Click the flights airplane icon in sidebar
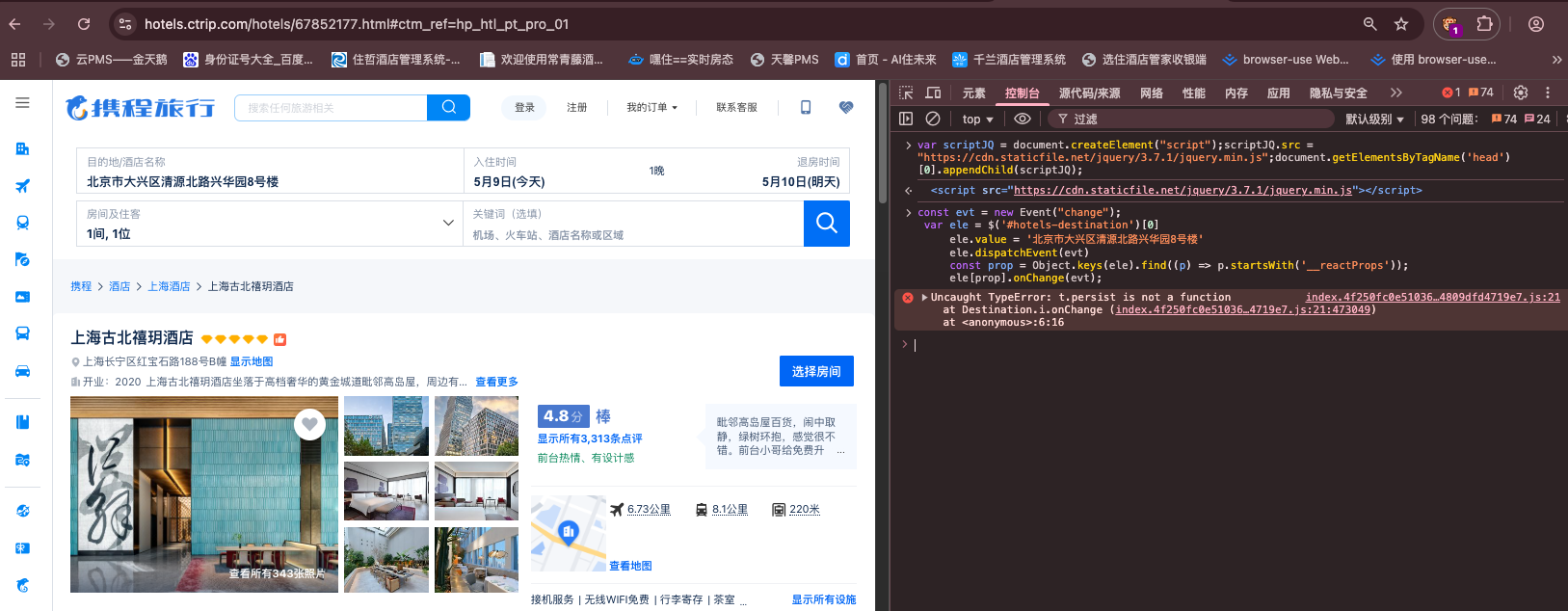This screenshot has height=611, width=1568. (x=22, y=186)
